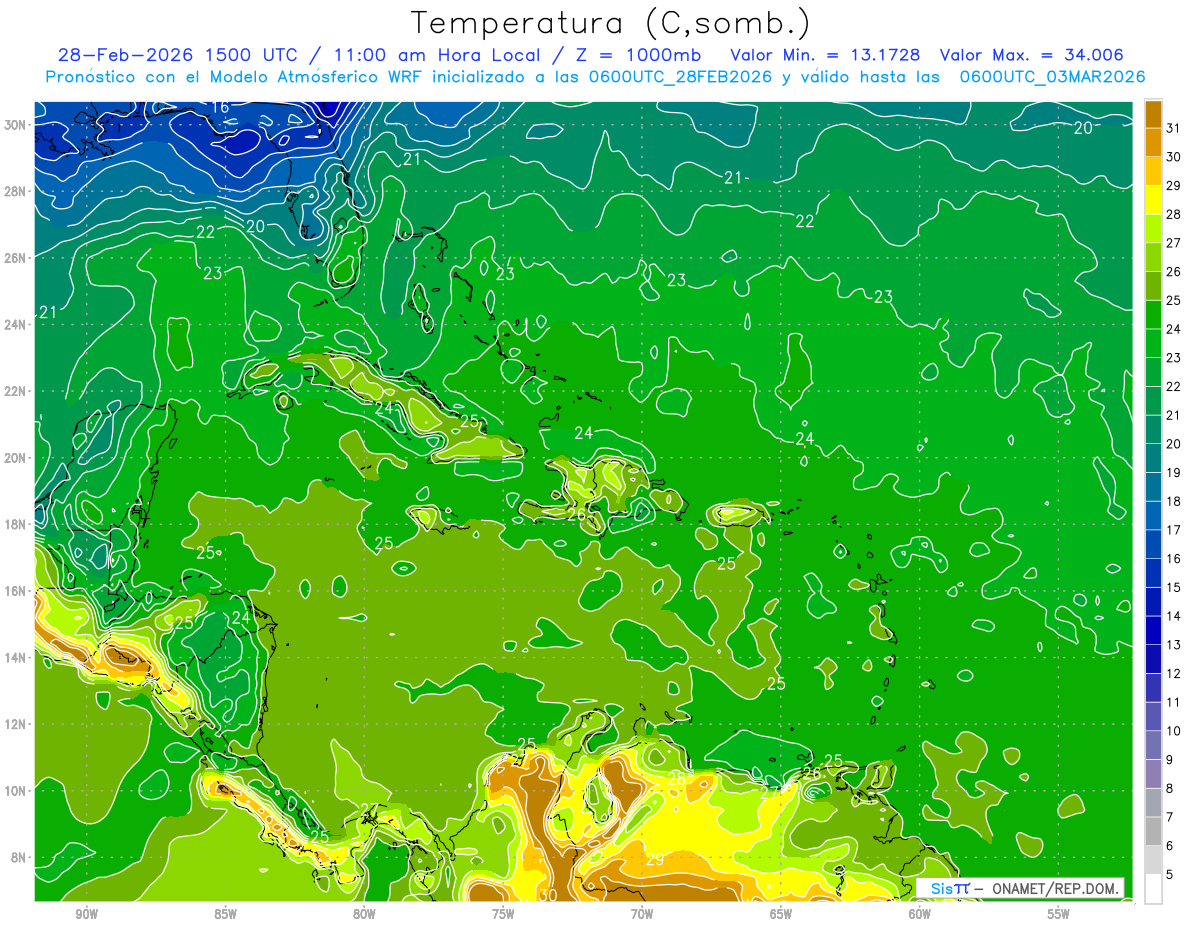Click the 75W longitude axis label

[503, 914]
